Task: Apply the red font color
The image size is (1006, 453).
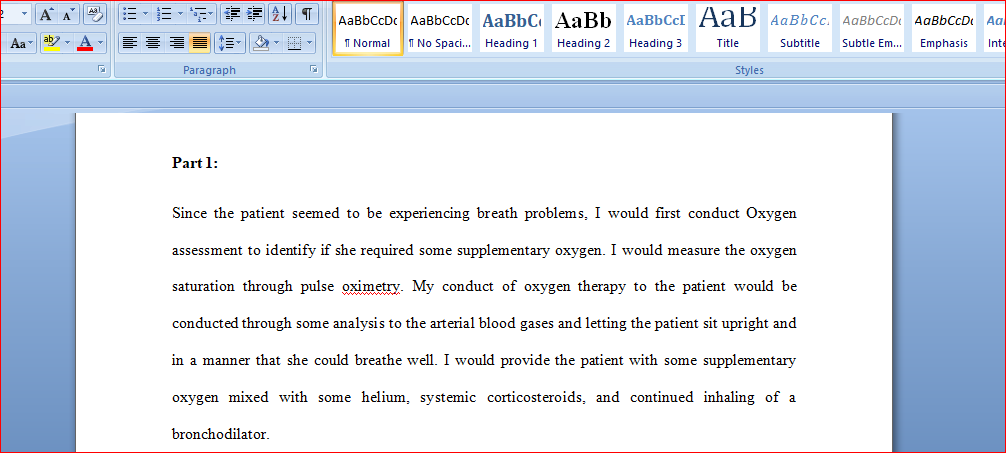Action: [x=85, y=44]
